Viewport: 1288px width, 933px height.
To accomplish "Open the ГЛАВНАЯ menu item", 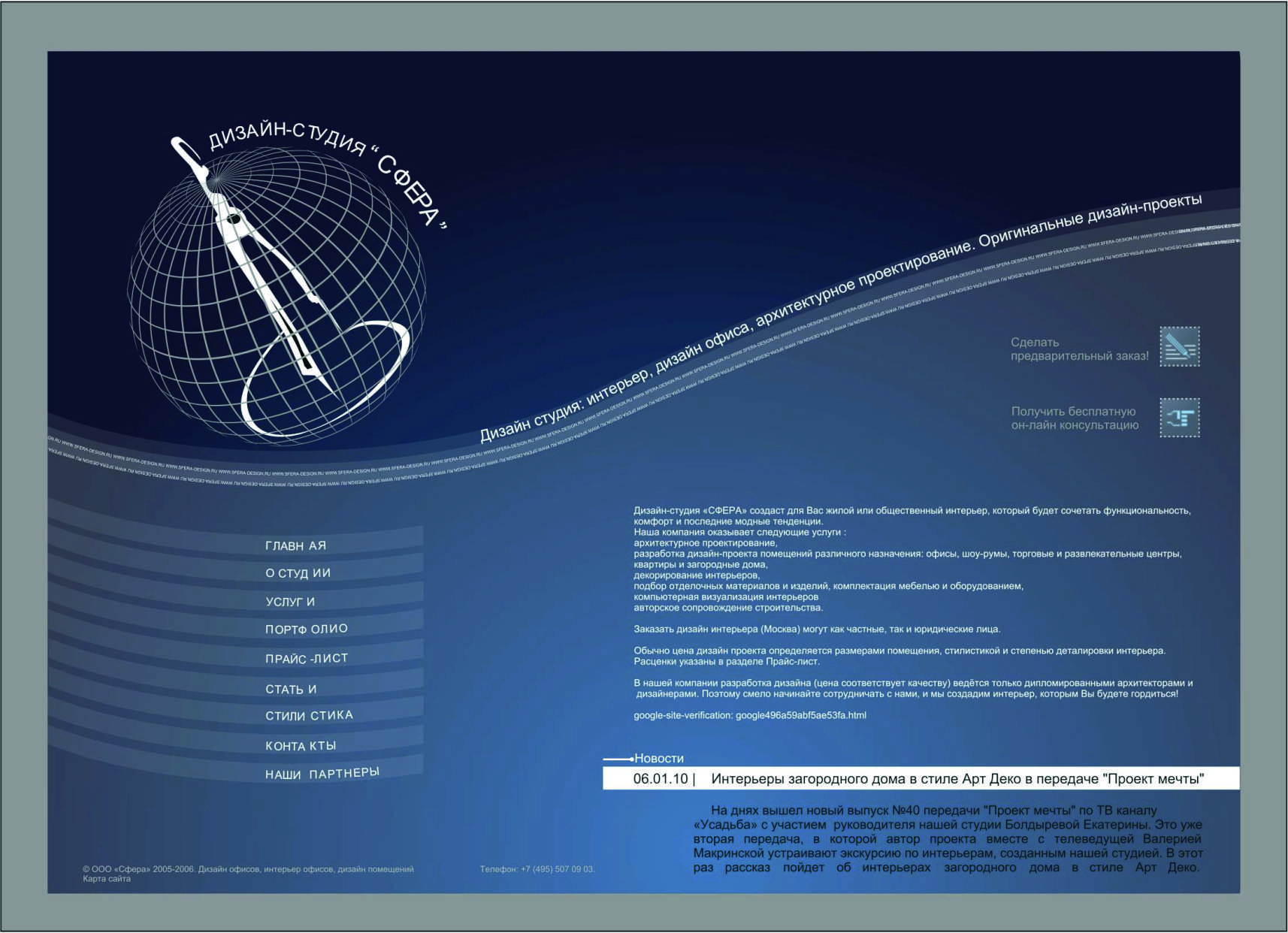I will pos(295,545).
